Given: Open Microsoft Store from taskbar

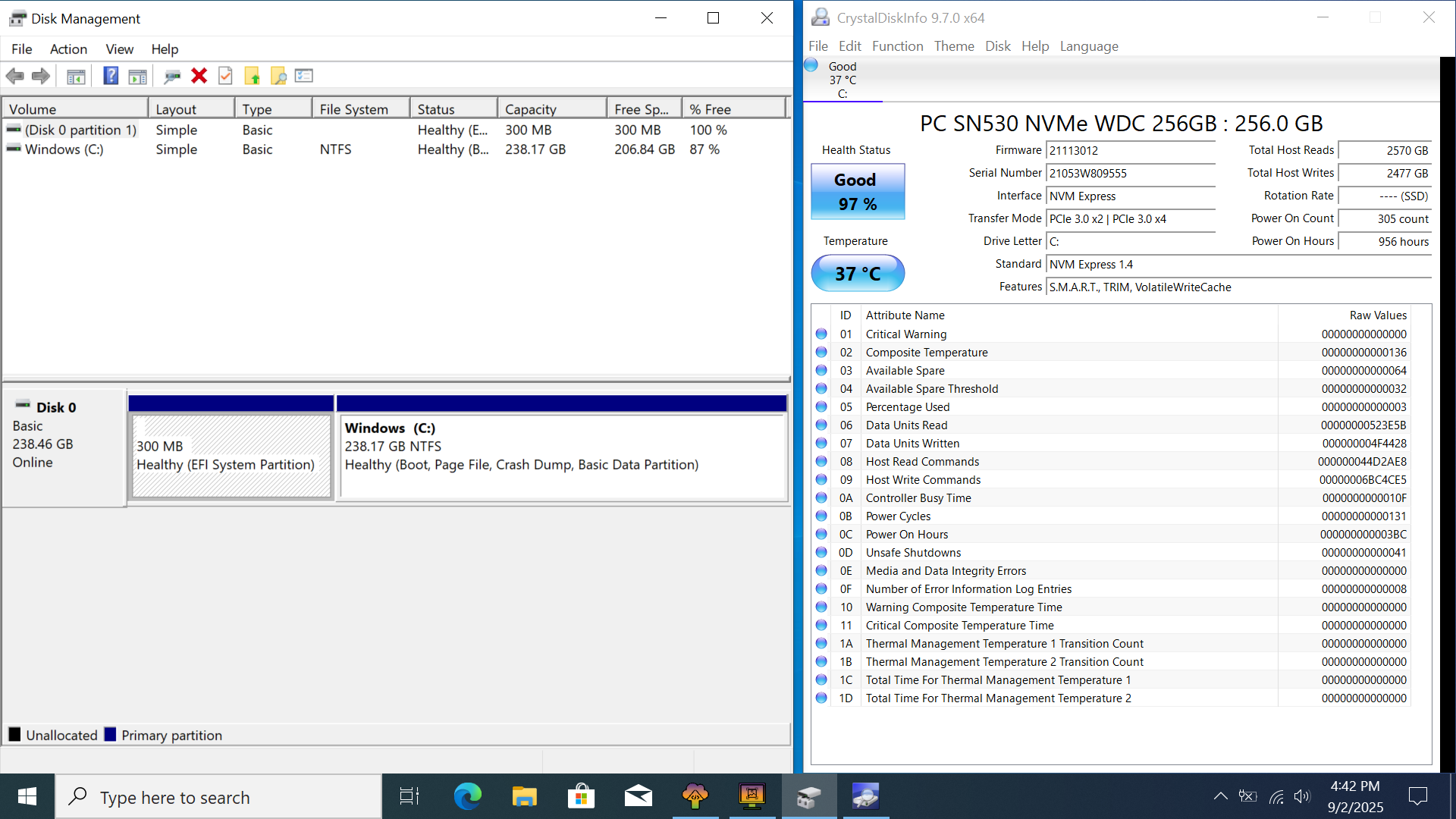Looking at the screenshot, I should pyautogui.click(x=581, y=796).
